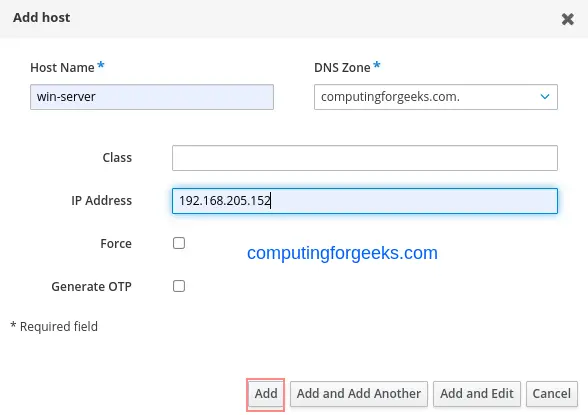Click the Add button
The image size is (588, 415).
(266, 394)
